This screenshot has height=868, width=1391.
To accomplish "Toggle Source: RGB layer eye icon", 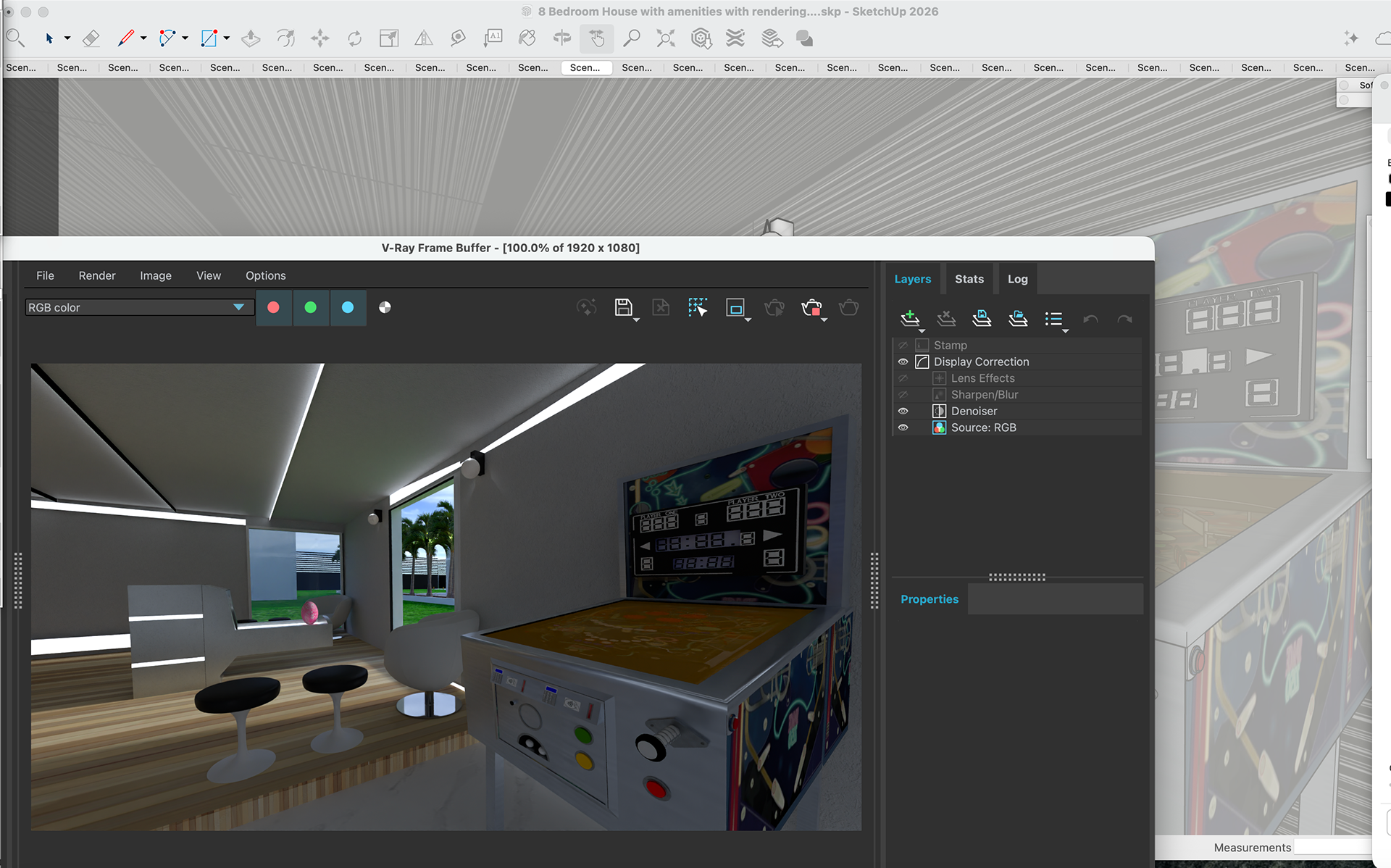I will (903, 427).
